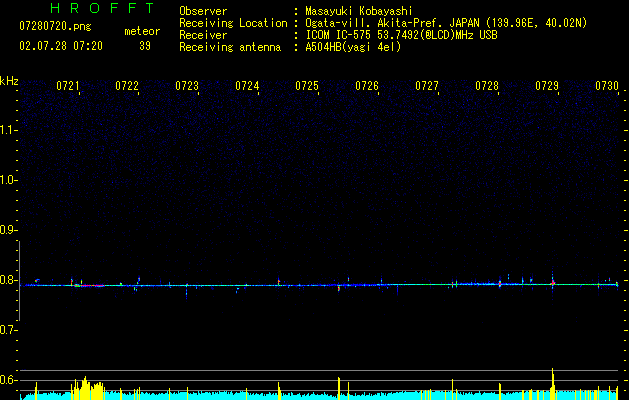Select the filename 07280720.png
The image size is (629, 400).
click(x=55, y=27)
